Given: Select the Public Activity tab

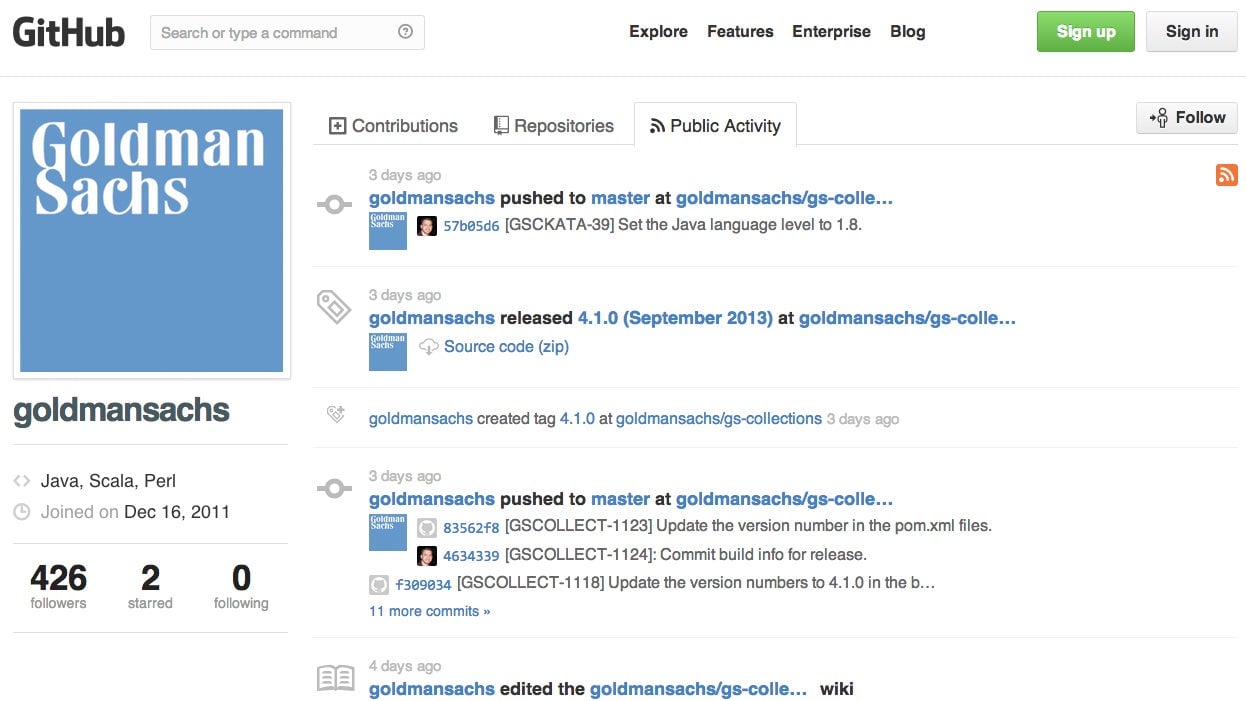Looking at the screenshot, I should point(715,126).
